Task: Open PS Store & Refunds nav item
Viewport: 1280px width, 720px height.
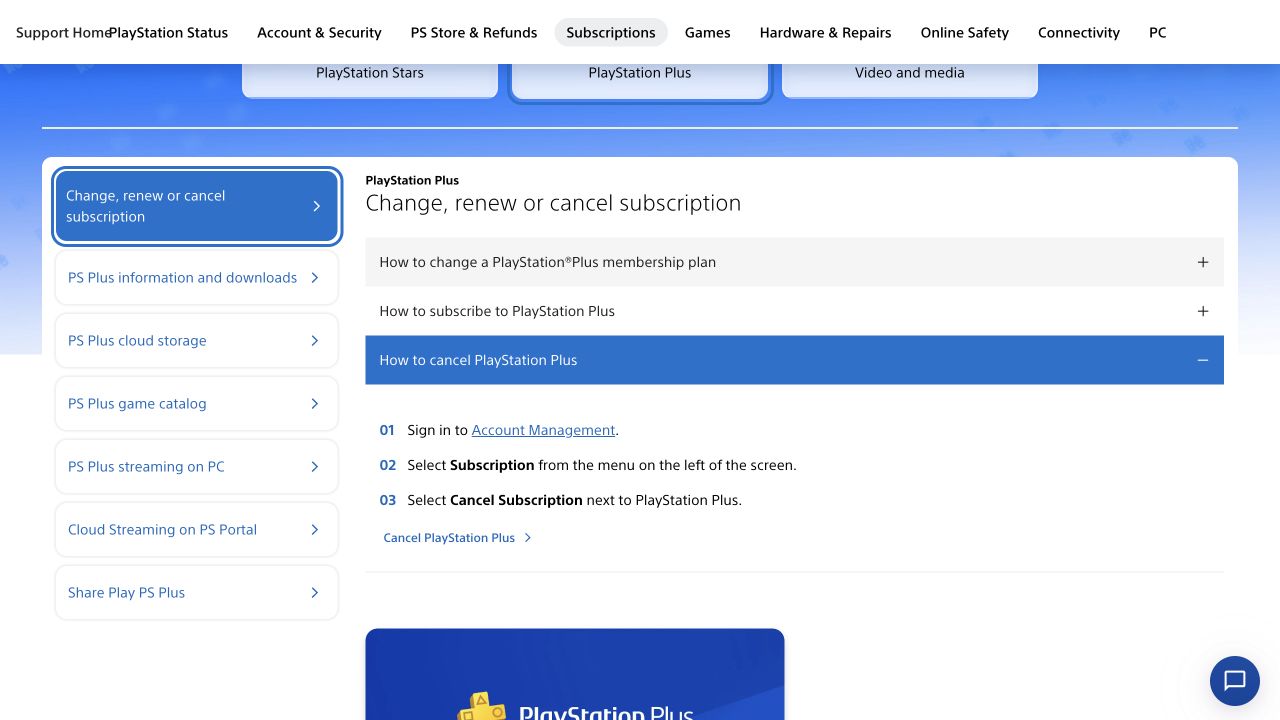Action: click(x=474, y=32)
